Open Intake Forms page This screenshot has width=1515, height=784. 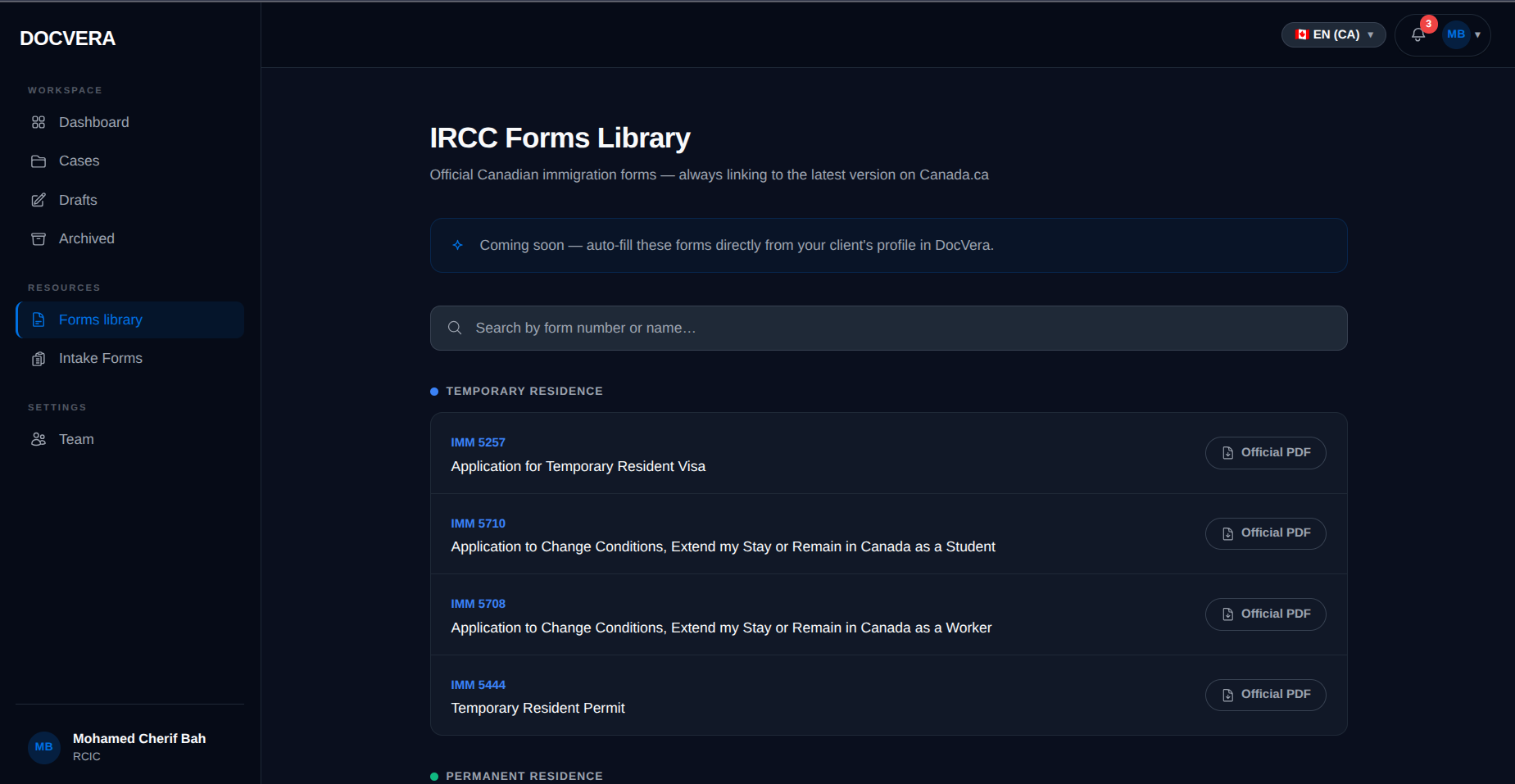coord(129,359)
